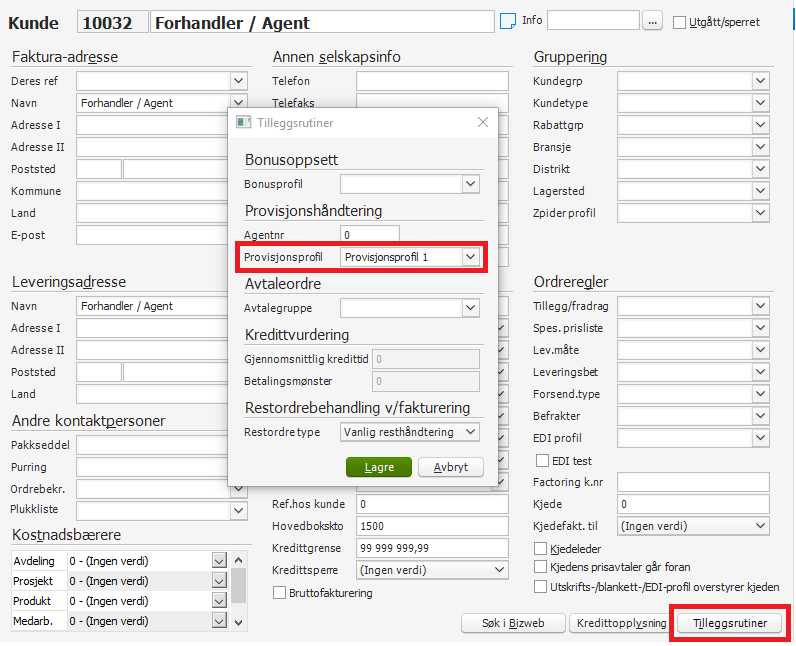
Task: Click the Faktura-adresse Land field
Action: click(x=152, y=213)
